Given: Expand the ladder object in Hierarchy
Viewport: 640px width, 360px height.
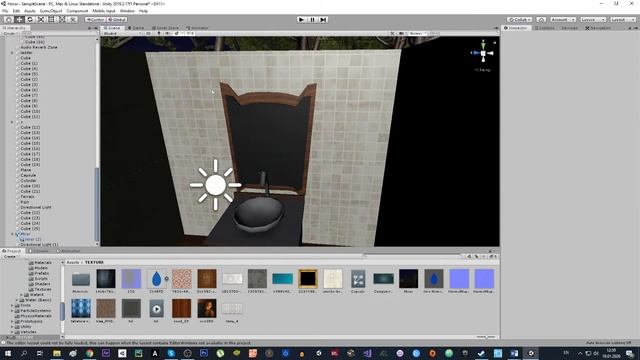Looking at the screenshot, I should (12, 53).
